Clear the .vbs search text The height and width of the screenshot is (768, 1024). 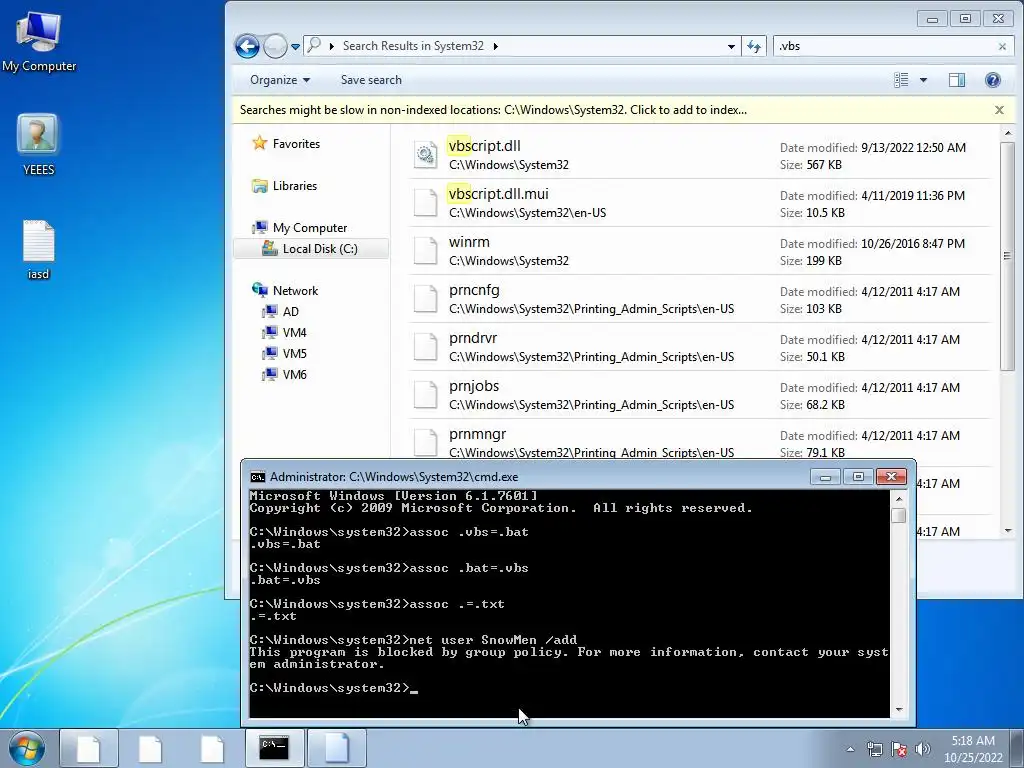1002,46
